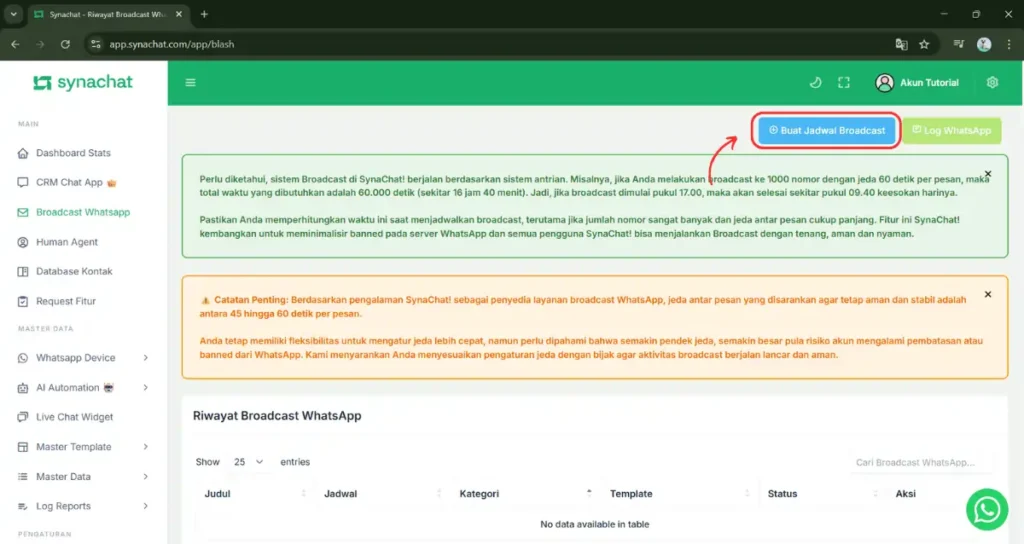Viewport: 1024px width, 544px height.
Task: Click browser reload icon
Action: pos(65,44)
